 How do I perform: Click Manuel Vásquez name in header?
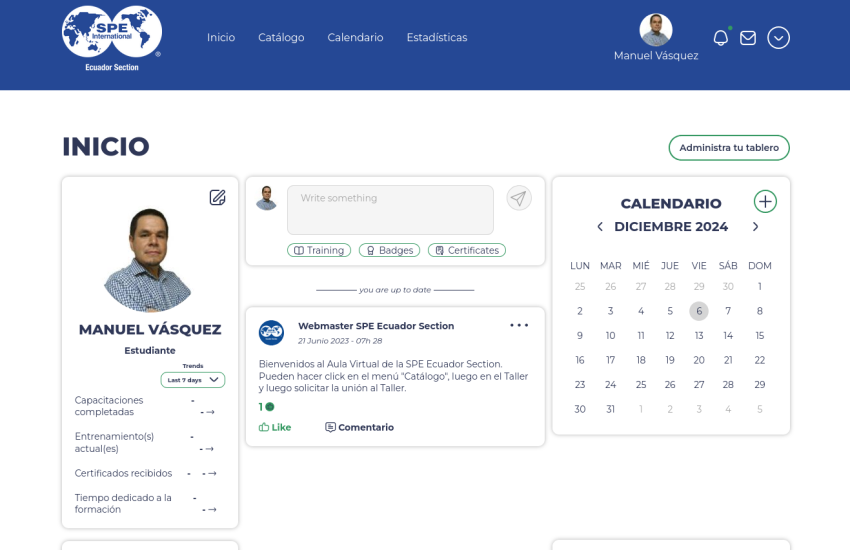(656, 55)
